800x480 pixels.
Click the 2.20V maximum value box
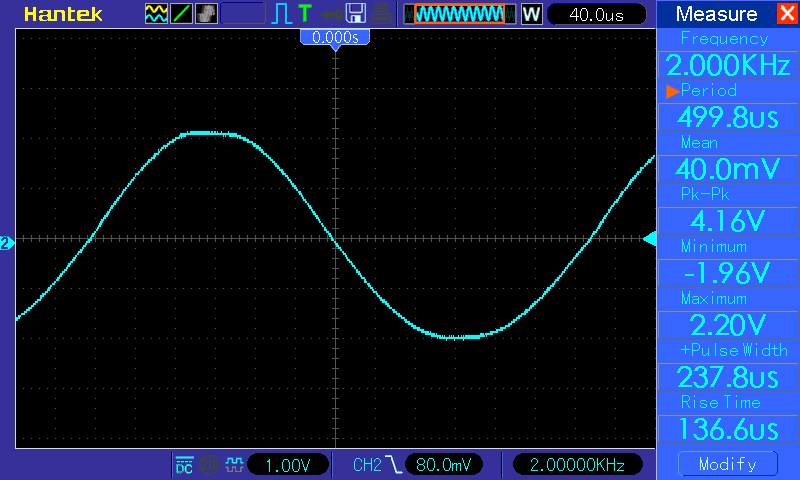[728, 325]
